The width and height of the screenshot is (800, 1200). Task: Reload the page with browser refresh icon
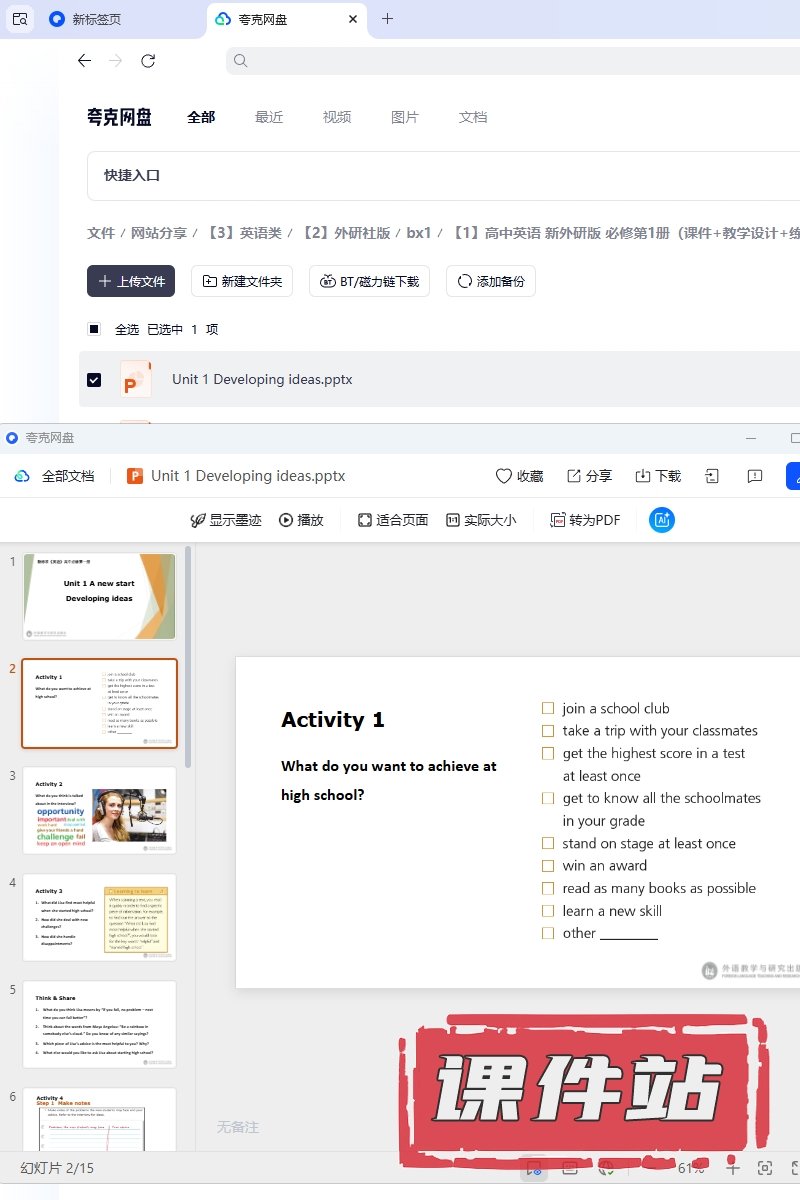(148, 61)
